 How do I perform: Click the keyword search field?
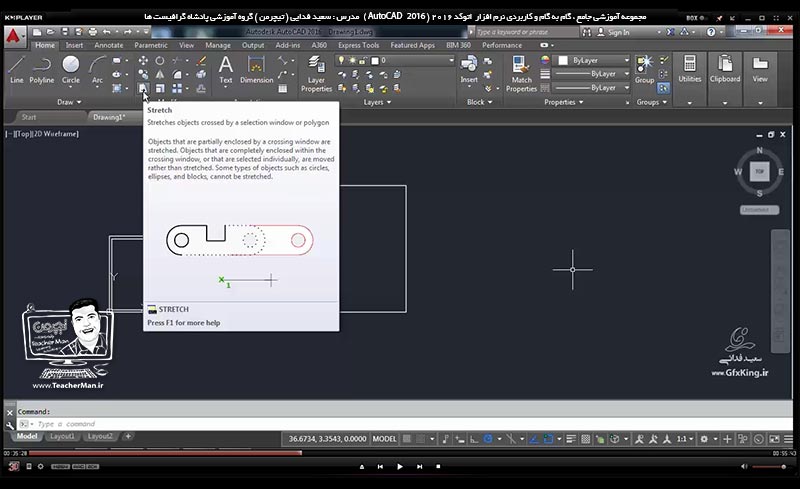(527, 32)
